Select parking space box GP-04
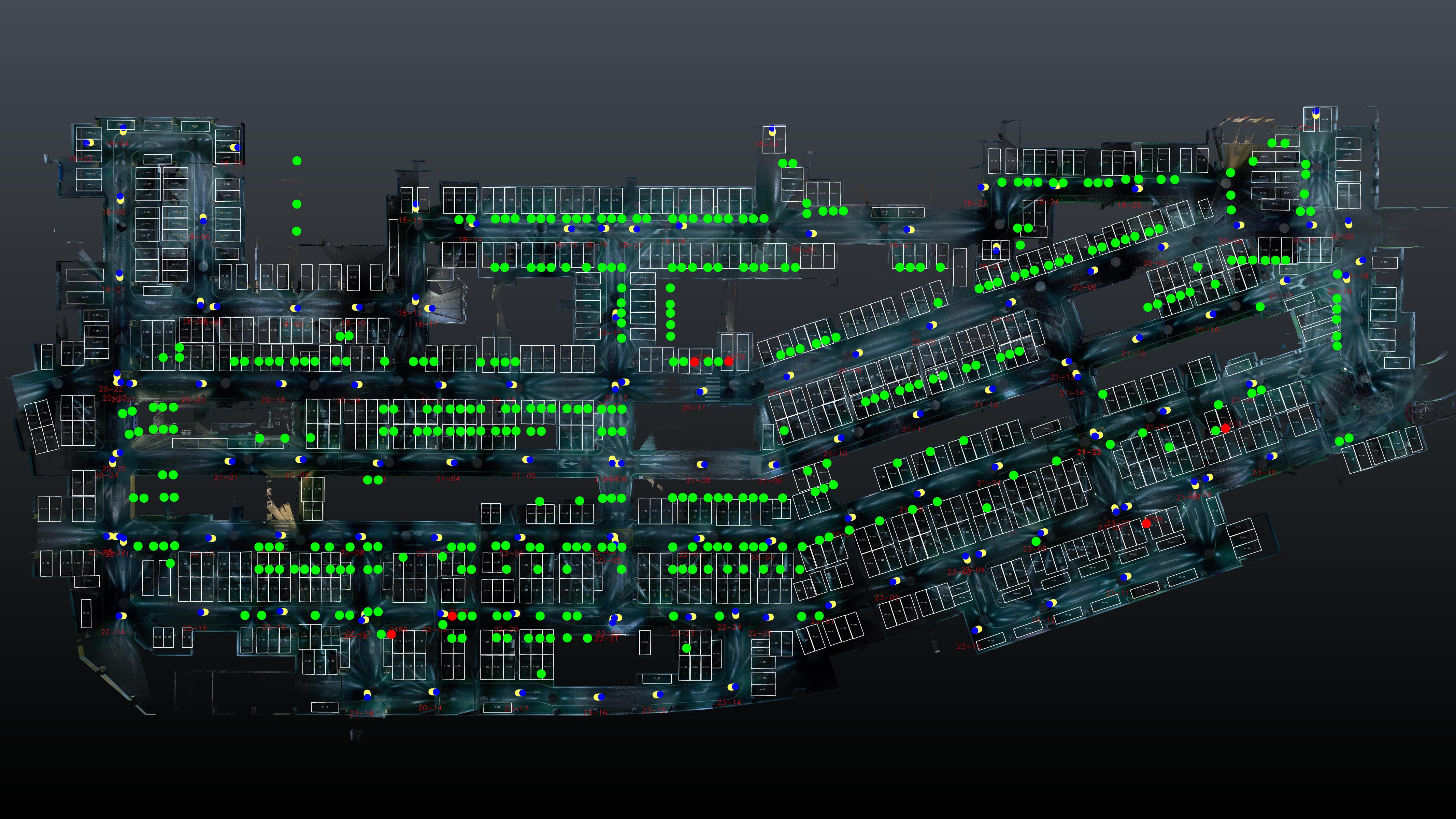This screenshot has height=819, width=1456. [x=158, y=159]
